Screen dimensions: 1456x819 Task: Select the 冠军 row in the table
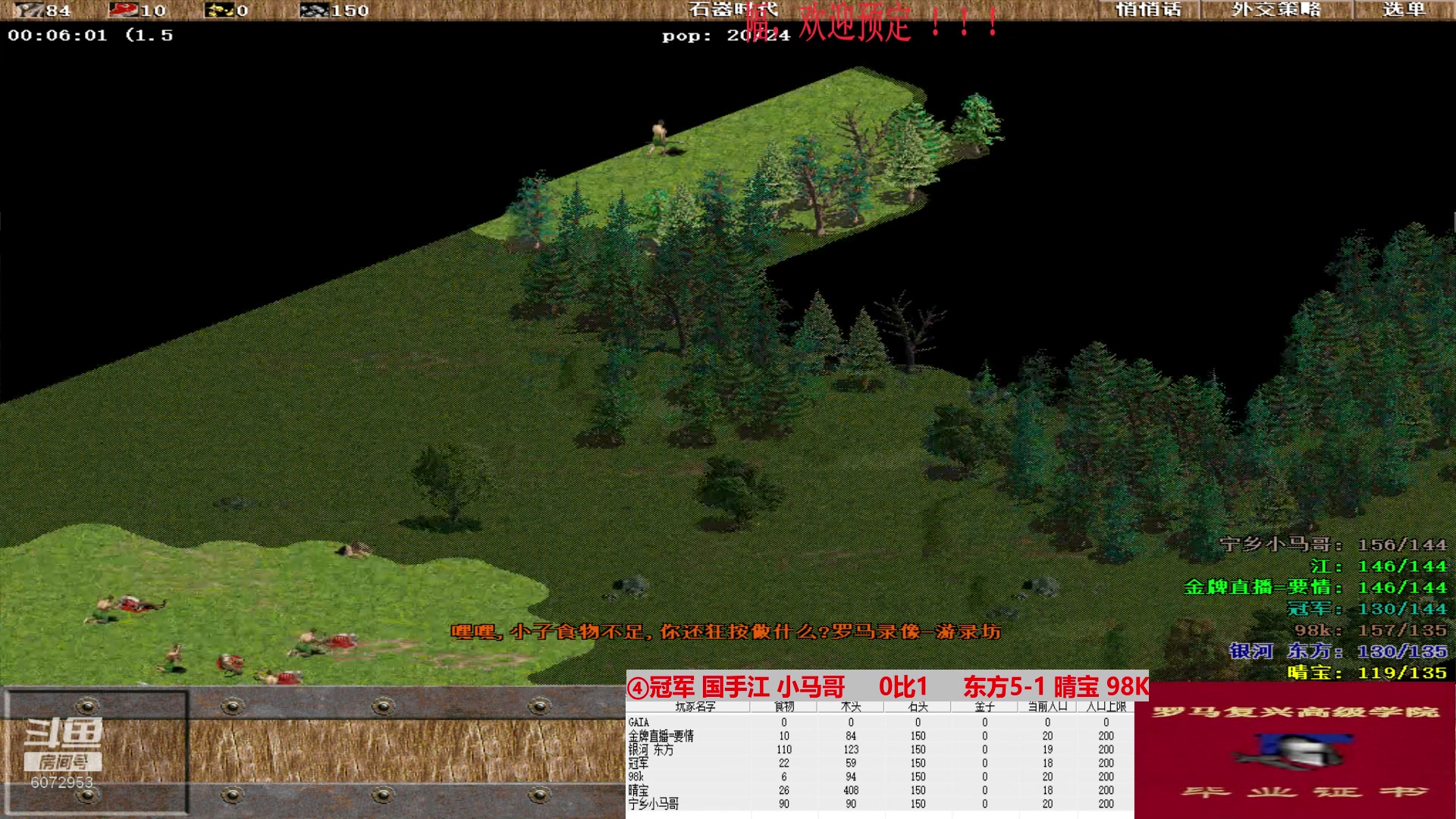[x=880, y=764]
